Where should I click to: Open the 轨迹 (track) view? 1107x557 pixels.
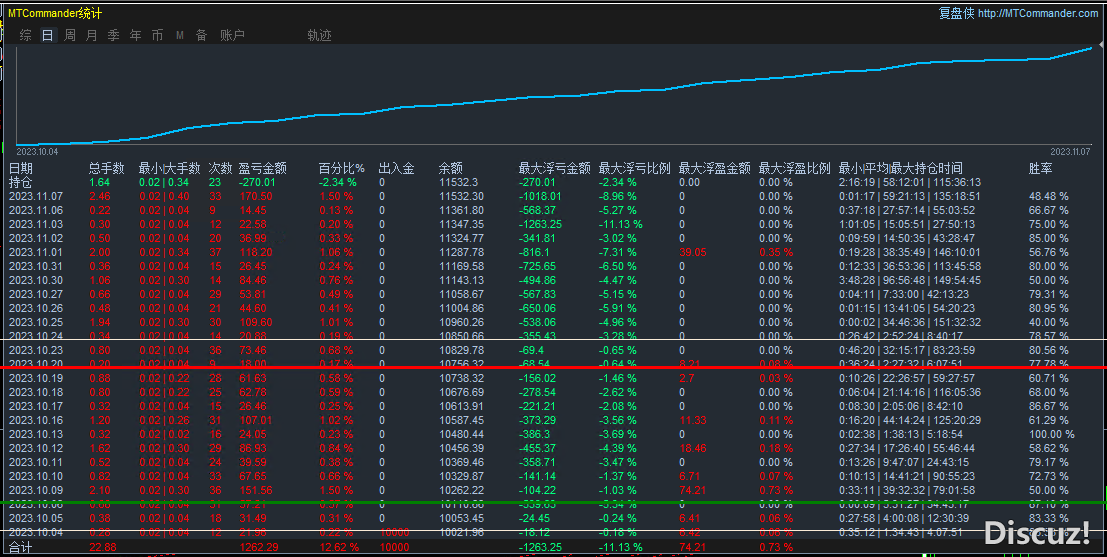click(319, 35)
